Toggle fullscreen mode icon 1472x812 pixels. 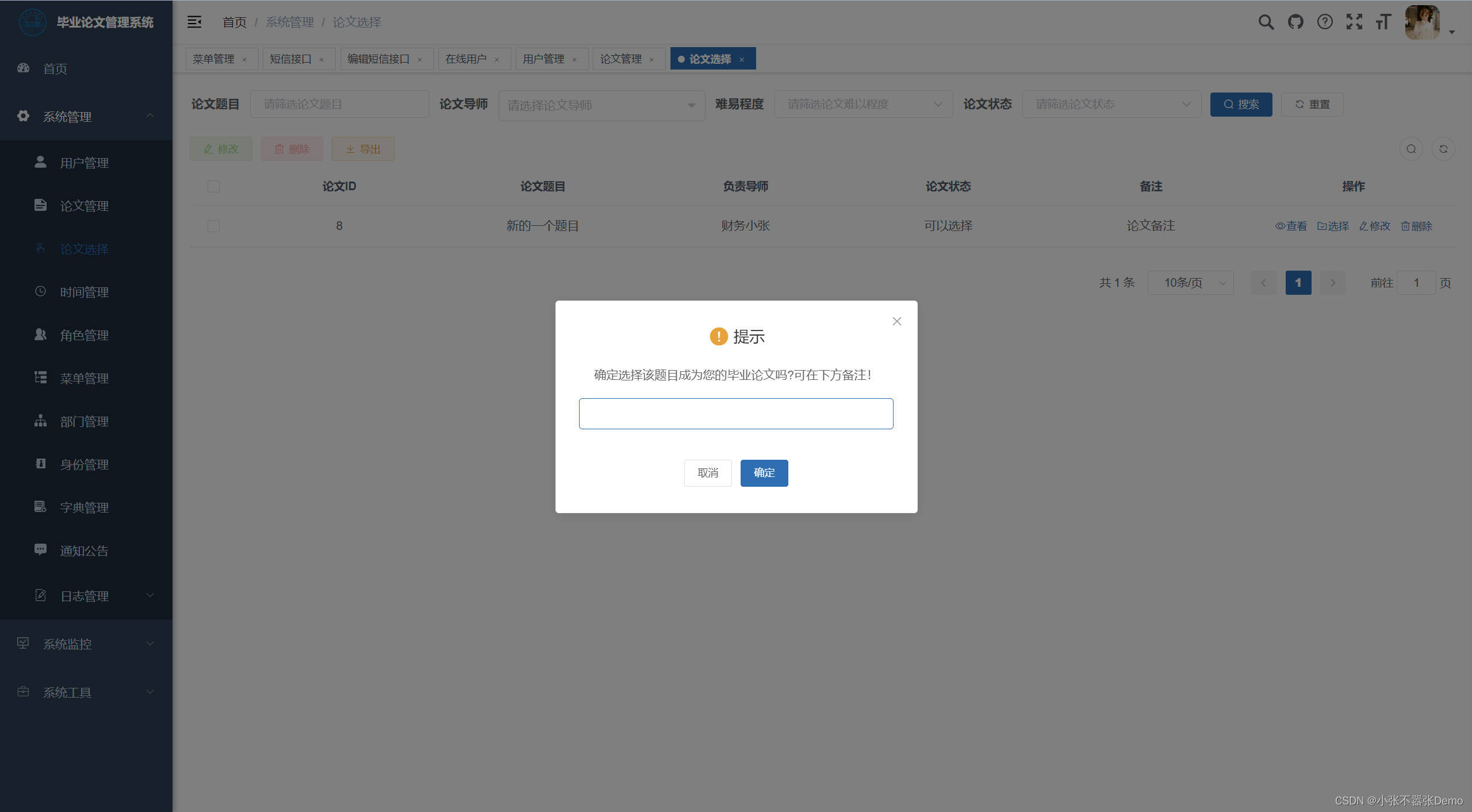pyautogui.click(x=1354, y=22)
